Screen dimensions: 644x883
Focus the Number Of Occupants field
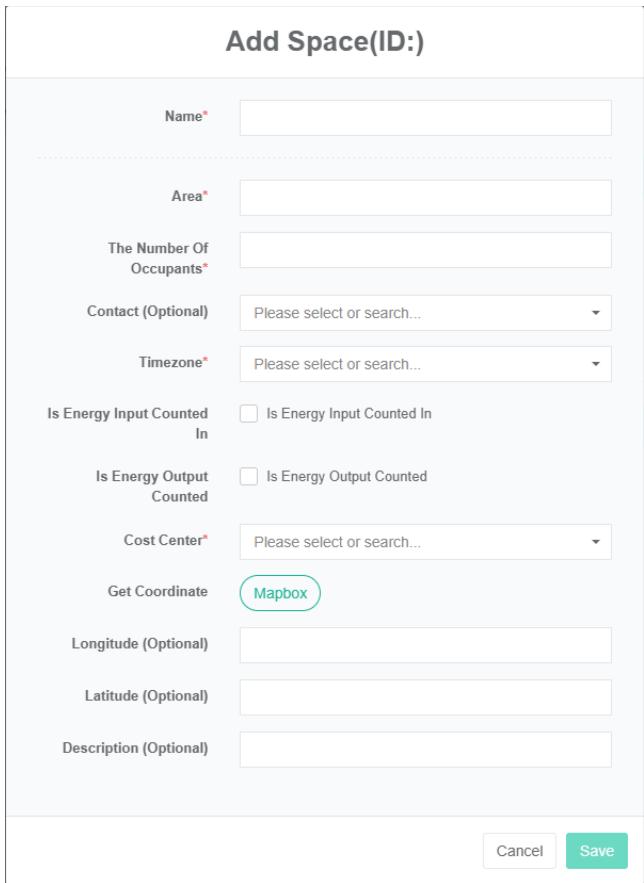click(x=425, y=250)
